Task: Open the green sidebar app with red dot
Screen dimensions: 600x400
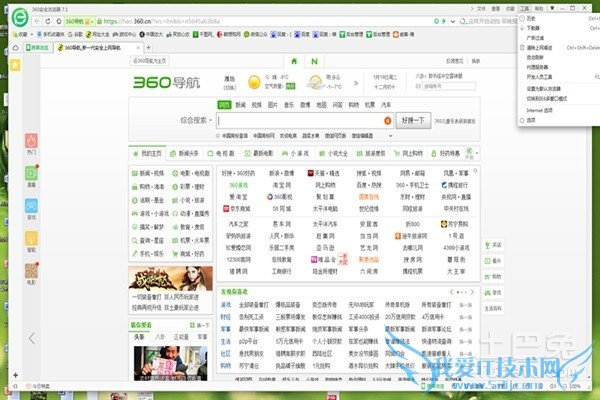Action: 31,173
